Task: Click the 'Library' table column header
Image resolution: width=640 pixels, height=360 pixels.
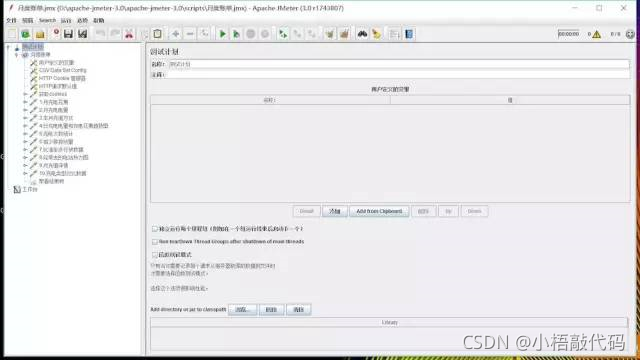Action: [x=389, y=322]
